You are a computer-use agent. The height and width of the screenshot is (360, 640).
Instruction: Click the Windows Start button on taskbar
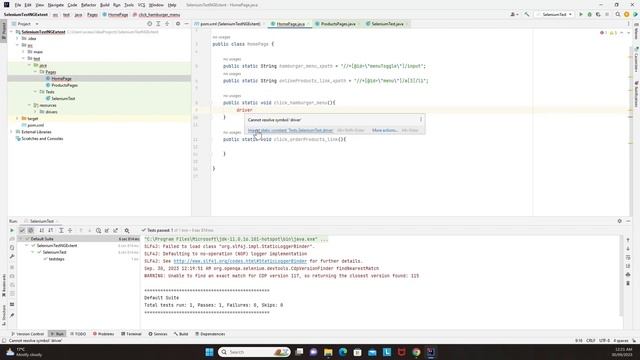point(209,352)
